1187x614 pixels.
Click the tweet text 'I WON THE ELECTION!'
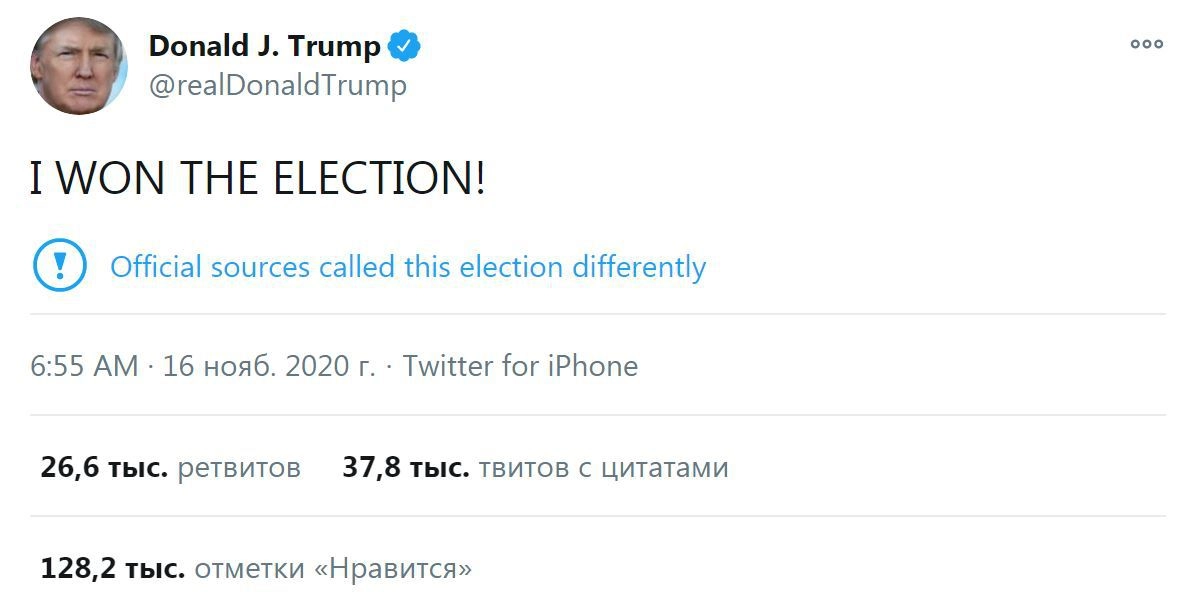click(258, 179)
